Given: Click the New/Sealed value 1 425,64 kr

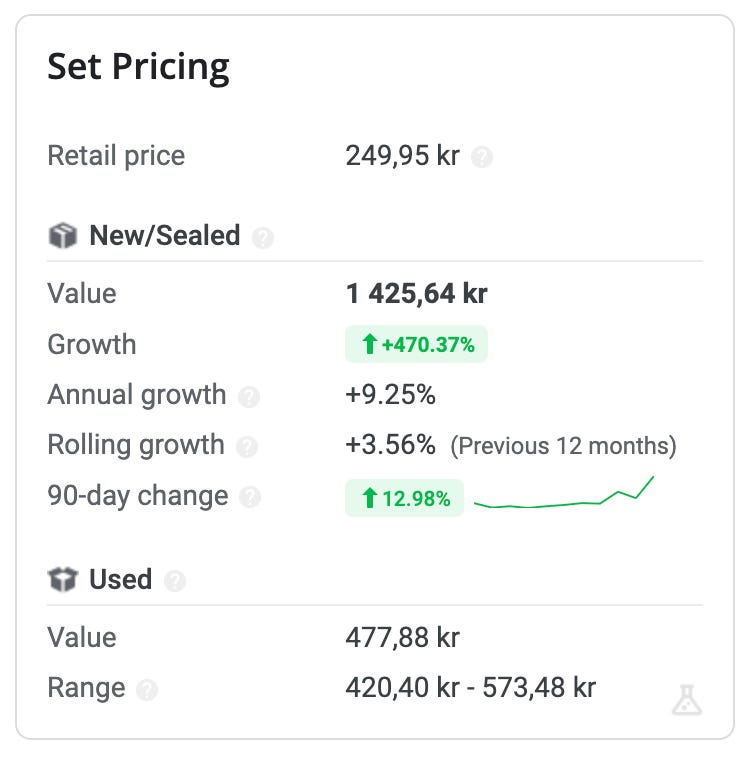Looking at the screenshot, I should [416, 294].
